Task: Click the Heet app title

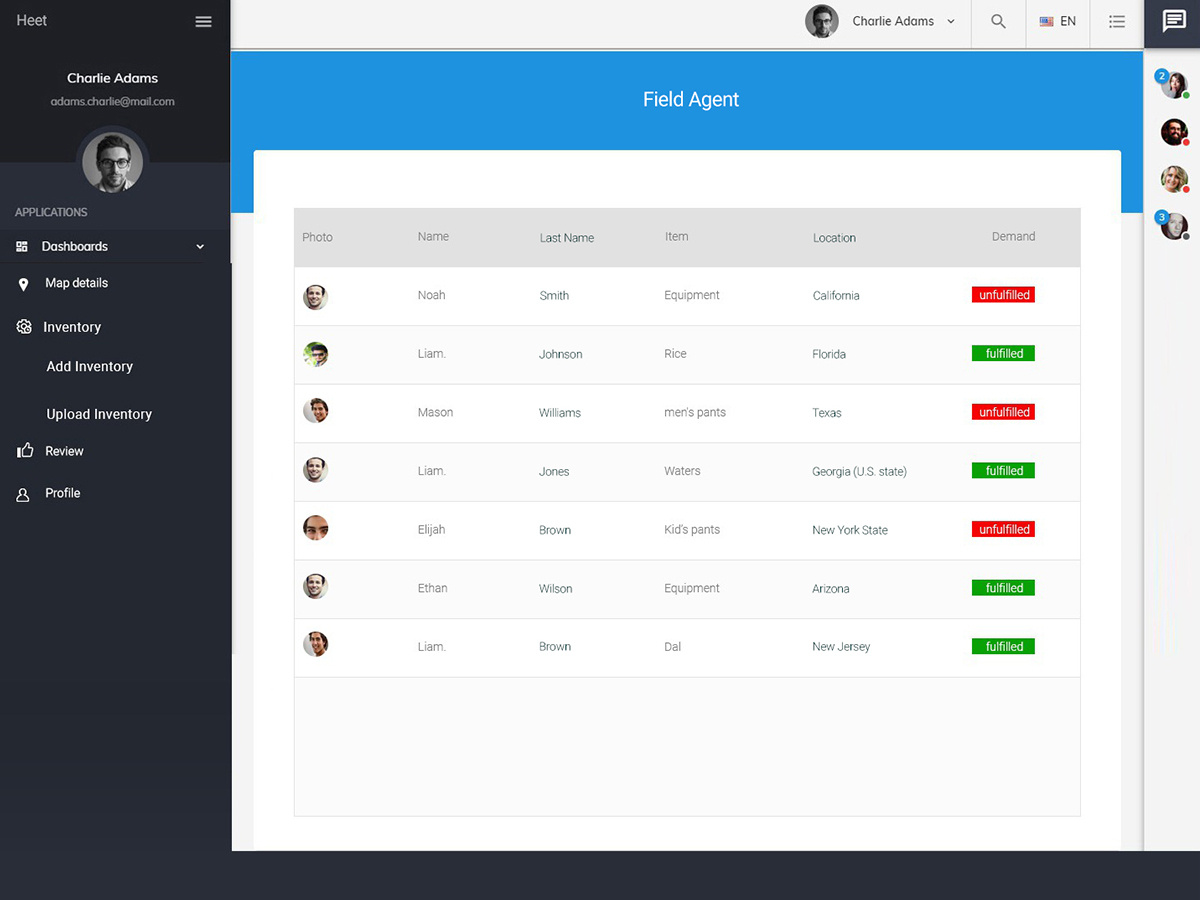Action: [x=31, y=20]
